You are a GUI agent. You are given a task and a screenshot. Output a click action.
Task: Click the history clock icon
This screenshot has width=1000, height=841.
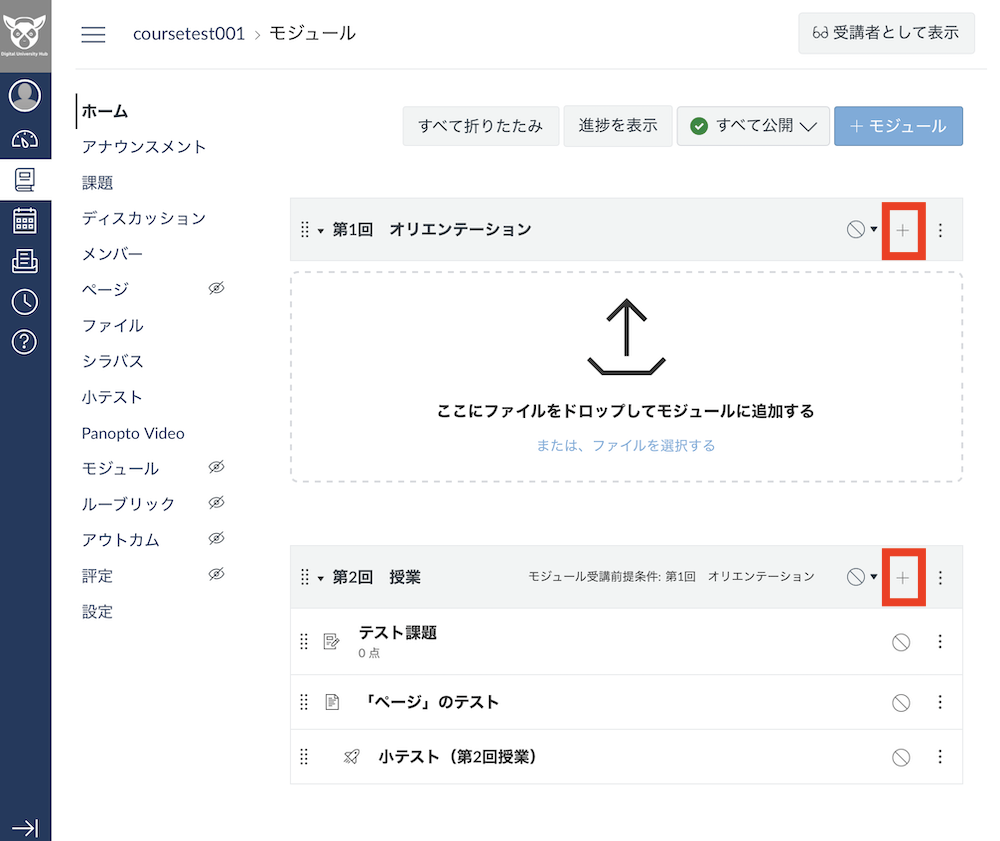pos(25,299)
